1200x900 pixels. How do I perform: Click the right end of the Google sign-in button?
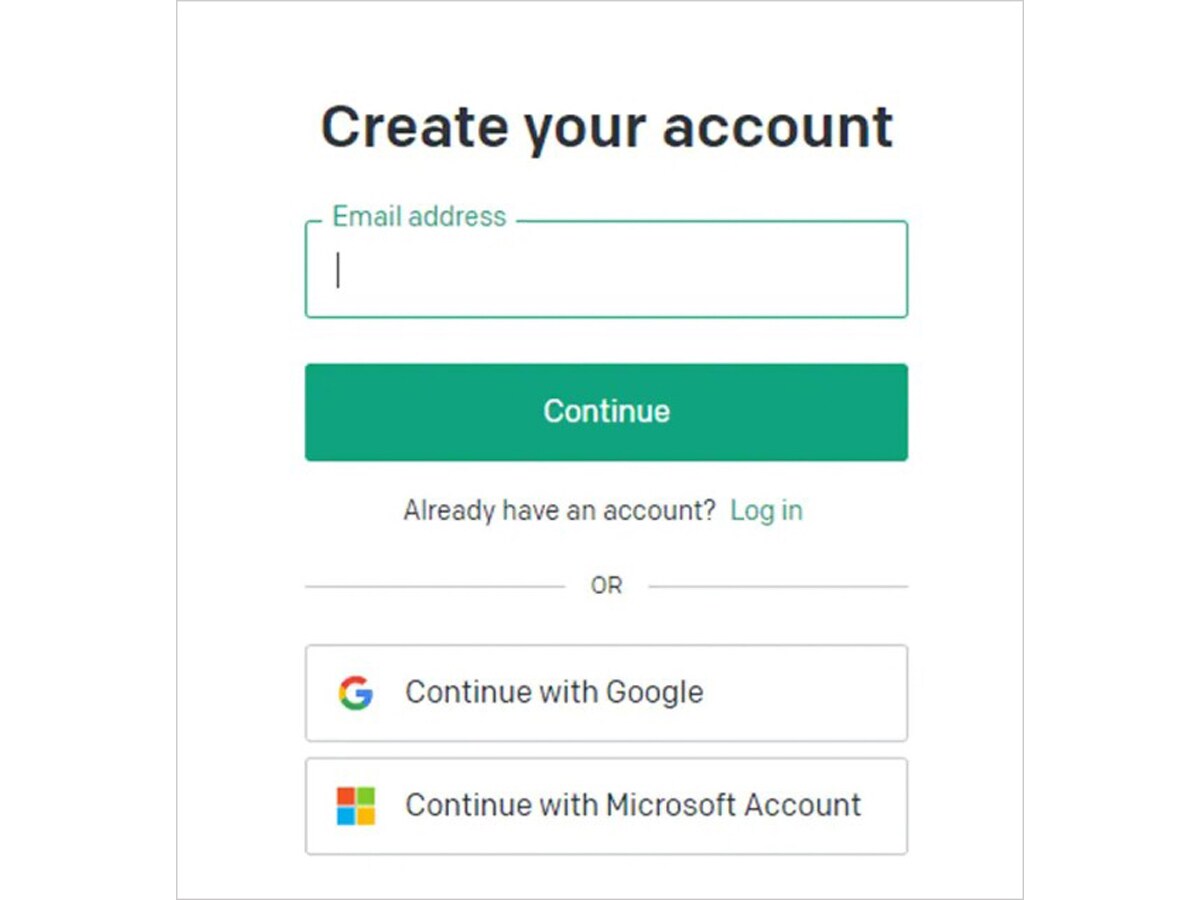[860, 693]
